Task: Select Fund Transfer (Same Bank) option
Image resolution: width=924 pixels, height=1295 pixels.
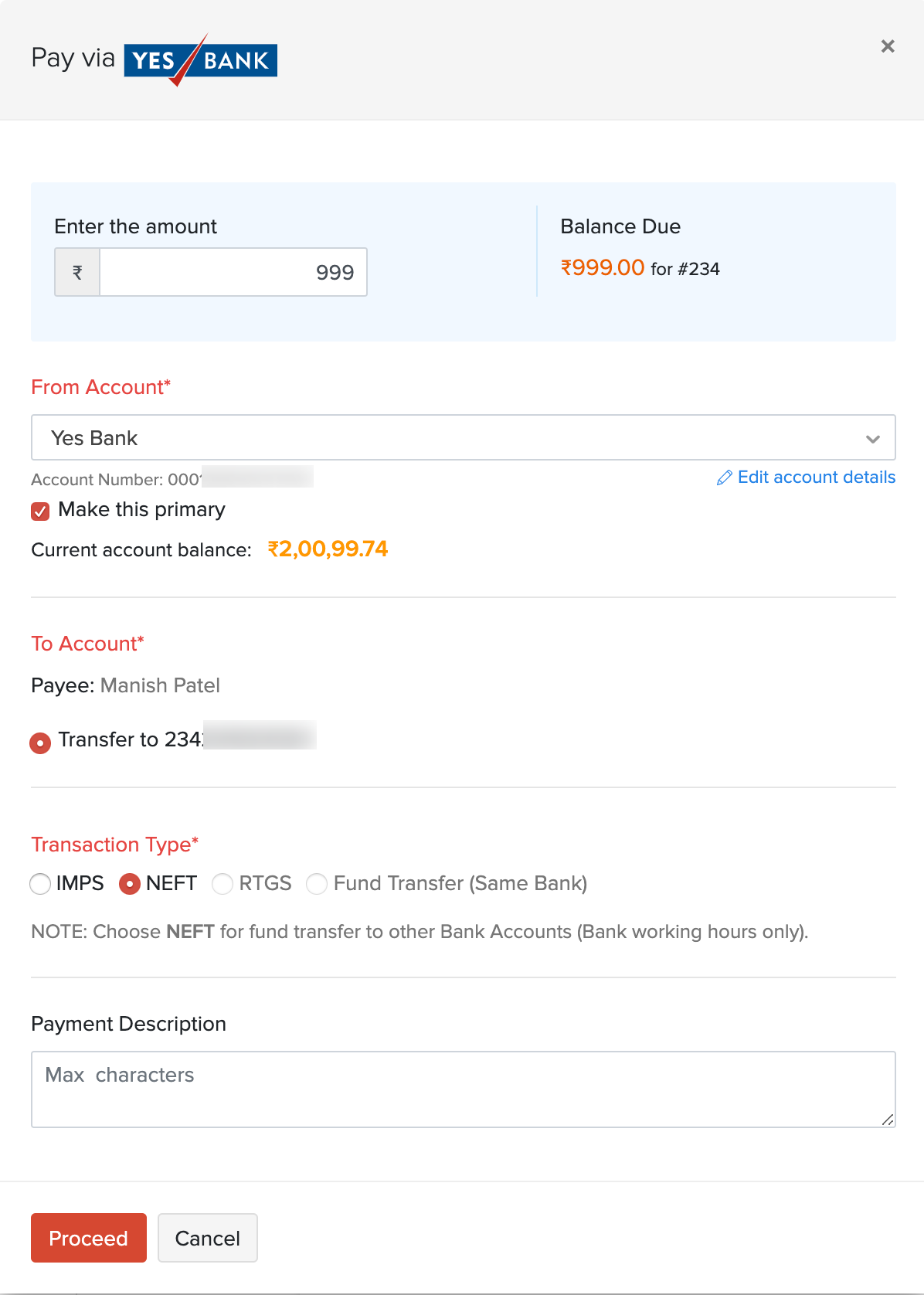Action: (x=317, y=884)
